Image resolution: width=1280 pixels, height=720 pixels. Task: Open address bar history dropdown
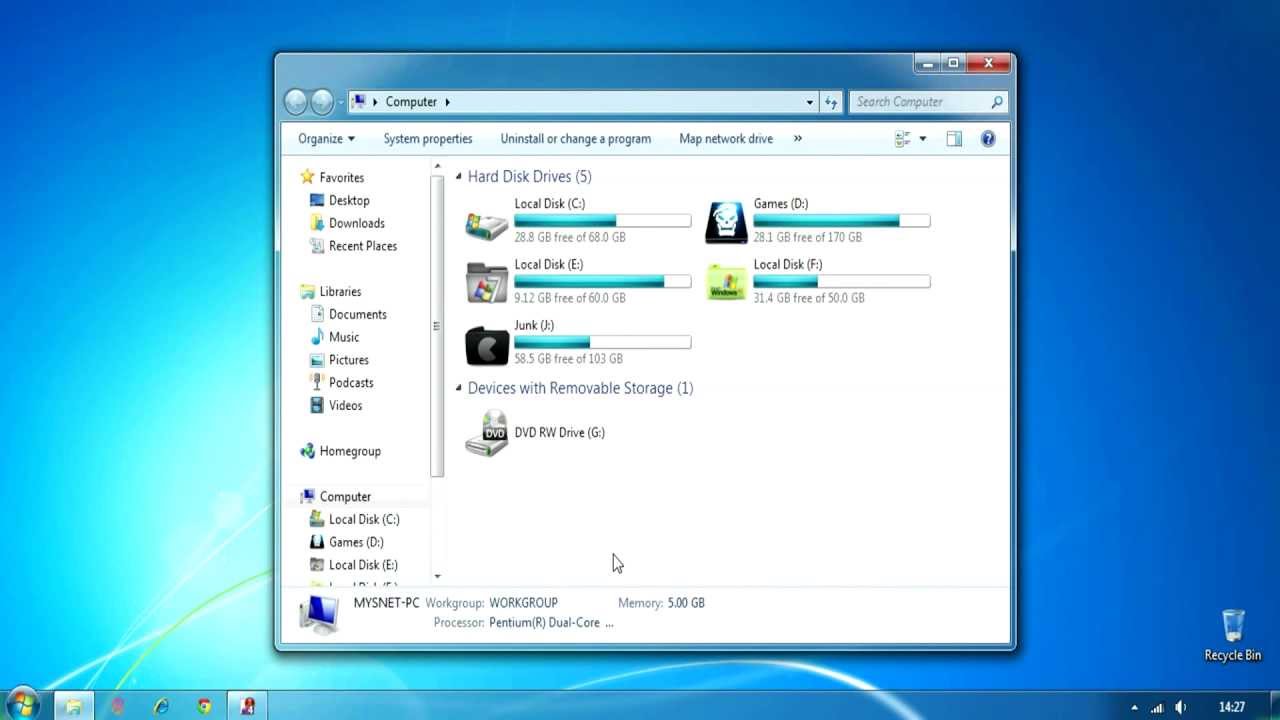click(810, 102)
